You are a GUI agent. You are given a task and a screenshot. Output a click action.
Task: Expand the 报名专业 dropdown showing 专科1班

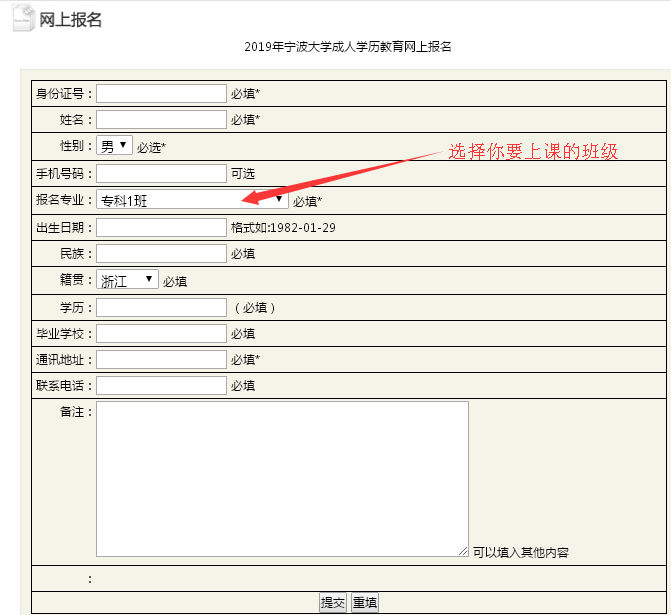(192, 200)
